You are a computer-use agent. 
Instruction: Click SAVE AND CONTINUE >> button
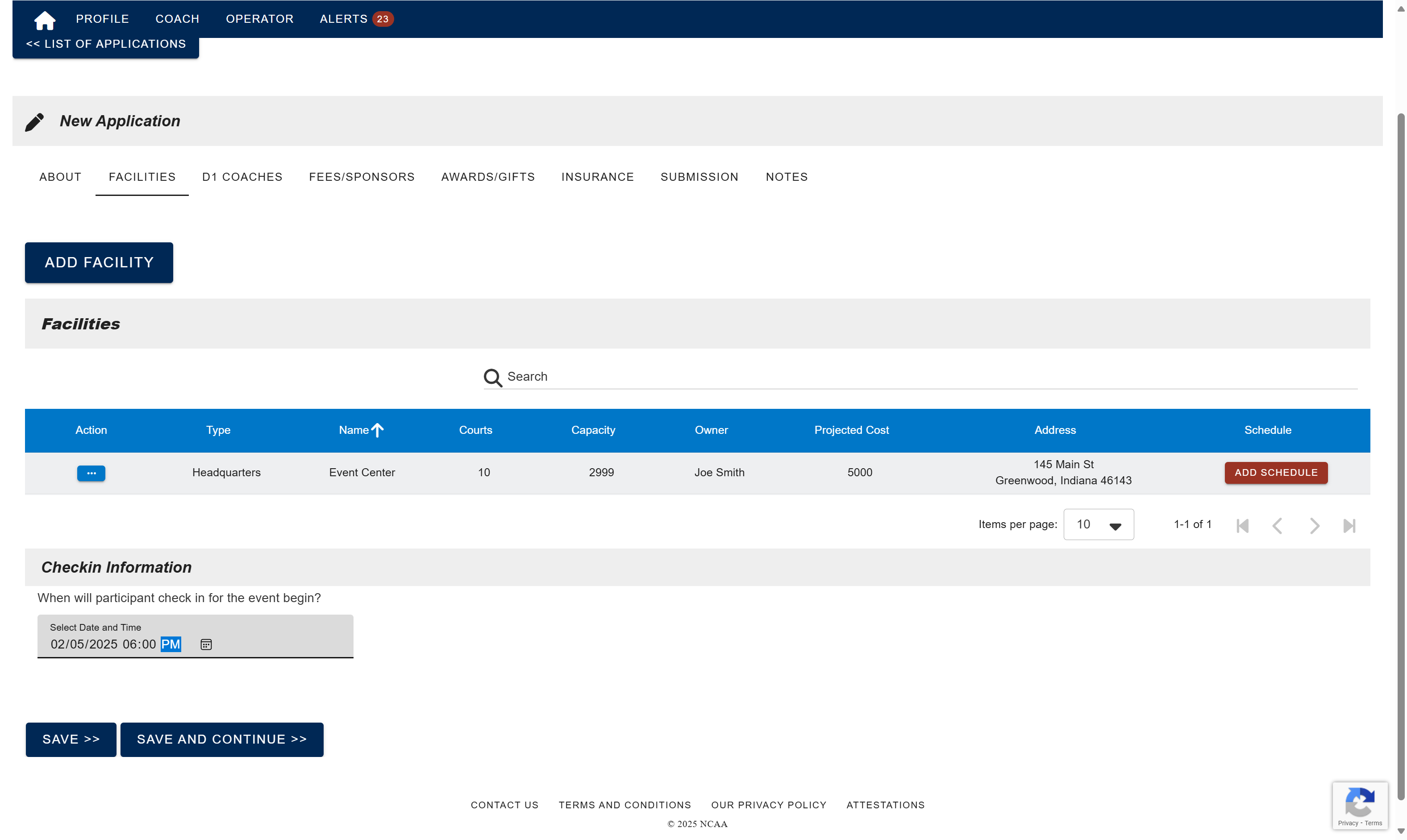click(x=222, y=739)
